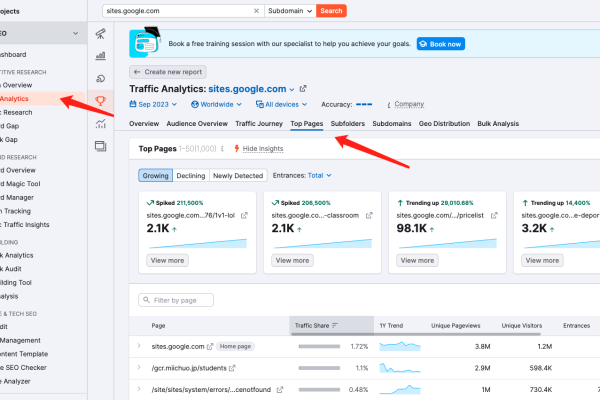Click the 1.72% traffic share bar
This screenshot has width=600, height=400.
point(319,346)
